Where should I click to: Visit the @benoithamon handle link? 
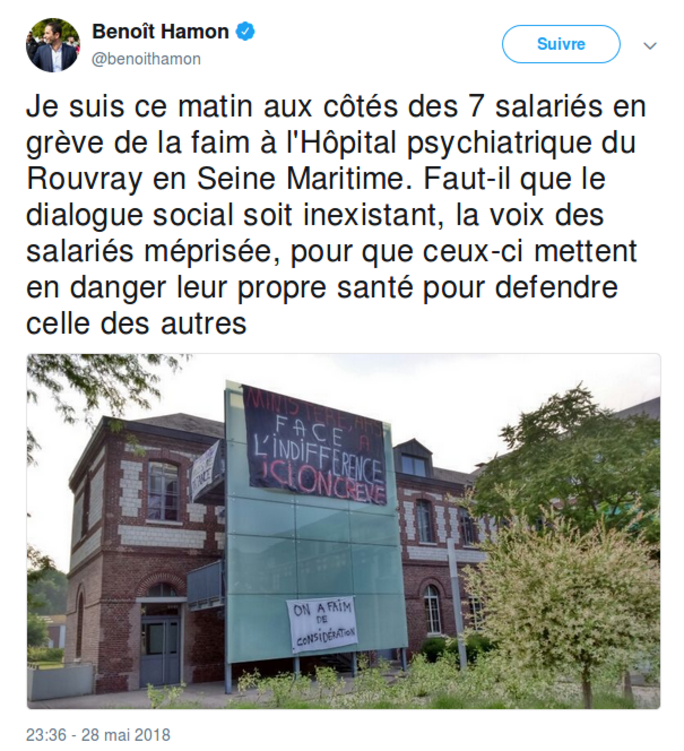click(146, 59)
